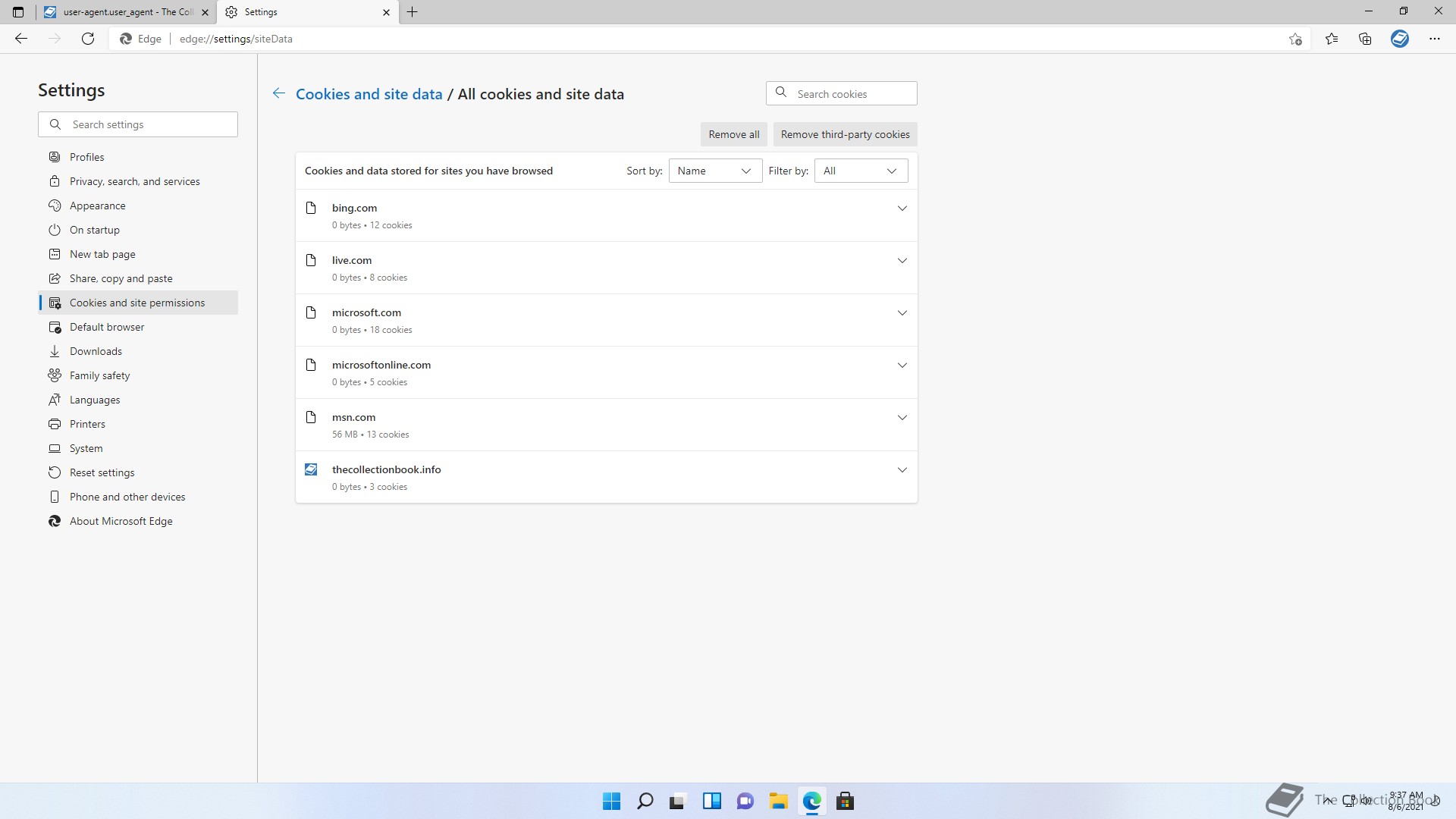Open the Favorites list icon
Viewport: 1456px width, 819px height.
point(1332,39)
